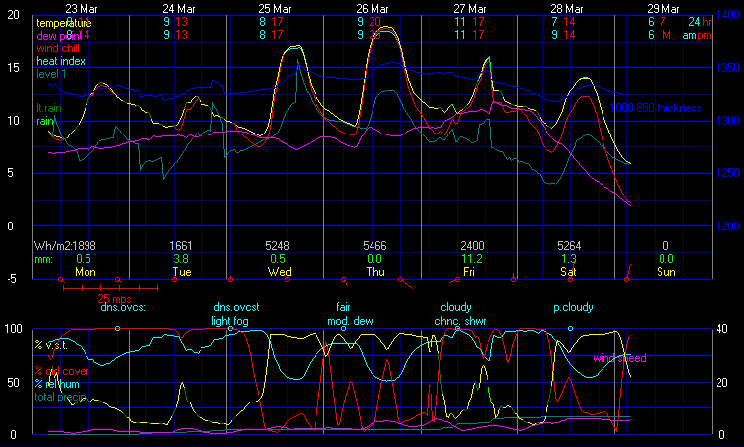Click the '29 Mar' date label

pos(663,9)
